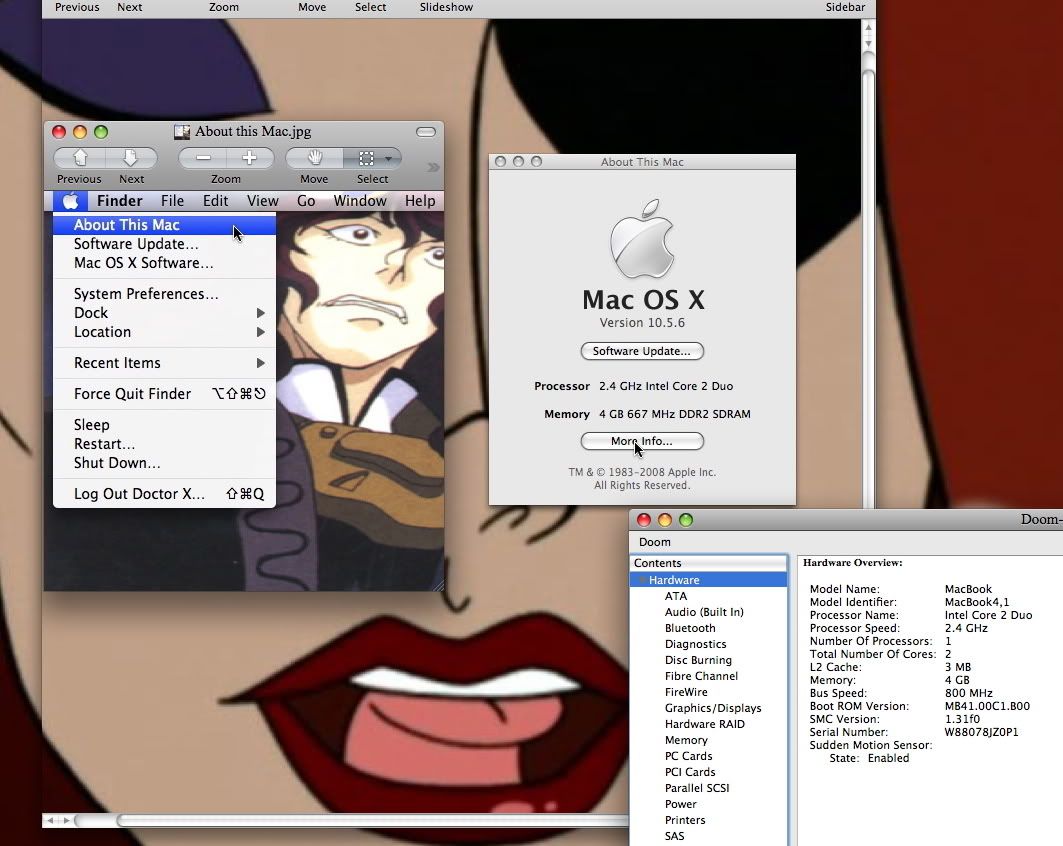Image resolution: width=1063 pixels, height=846 pixels.
Task: Select Fibre Channel in Contents list
Action: point(701,676)
